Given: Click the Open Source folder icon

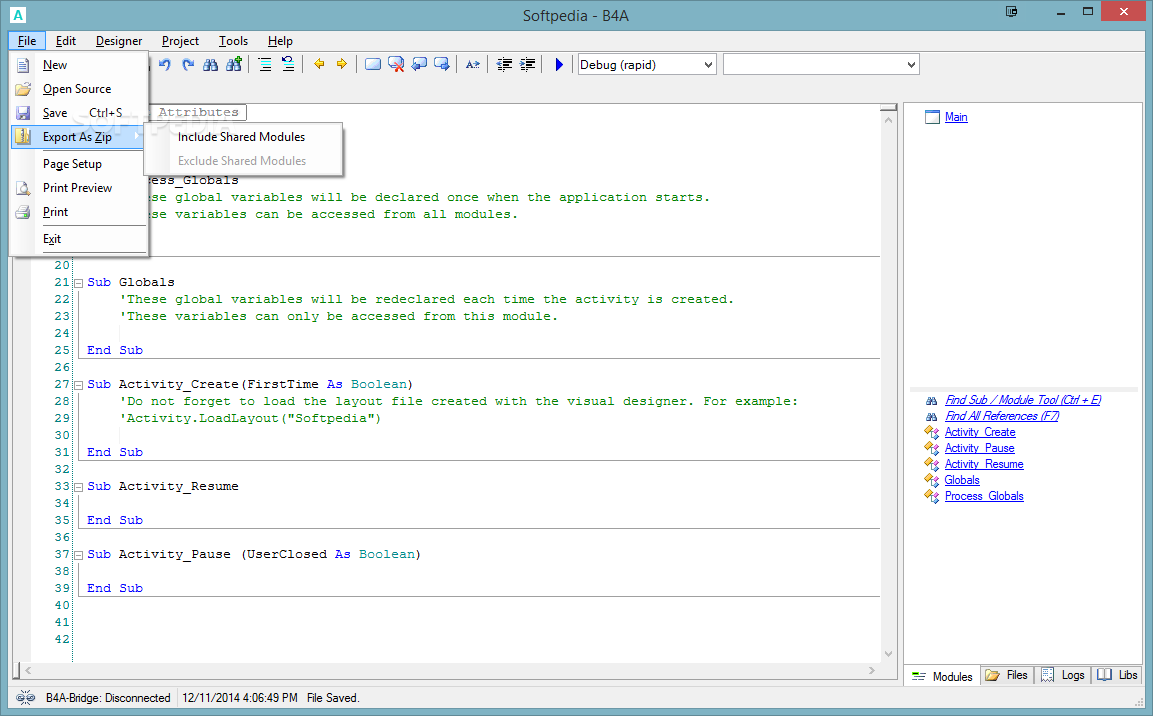Looking at the screenshot, I should [x=24, y=89].
